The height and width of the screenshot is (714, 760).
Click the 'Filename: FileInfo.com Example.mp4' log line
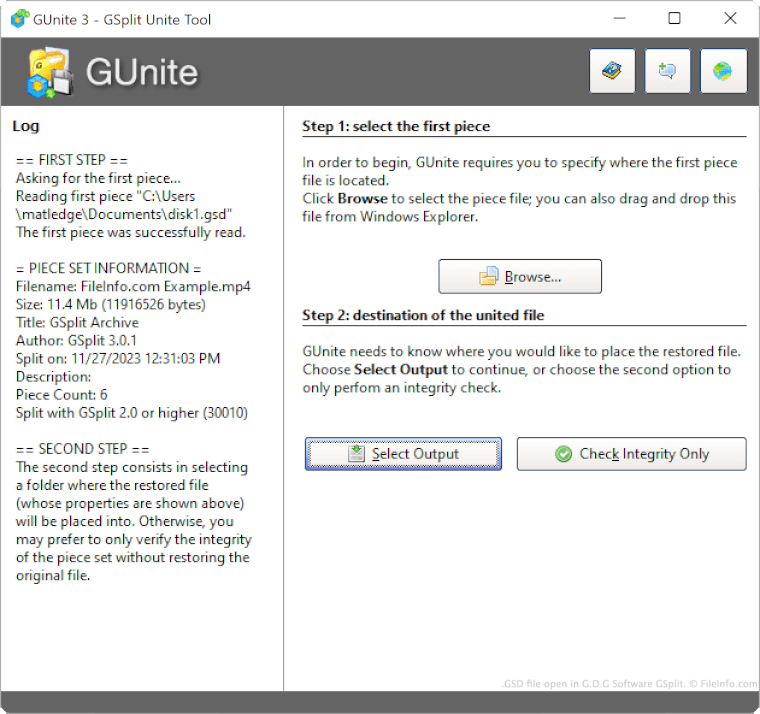pos(133,286)
